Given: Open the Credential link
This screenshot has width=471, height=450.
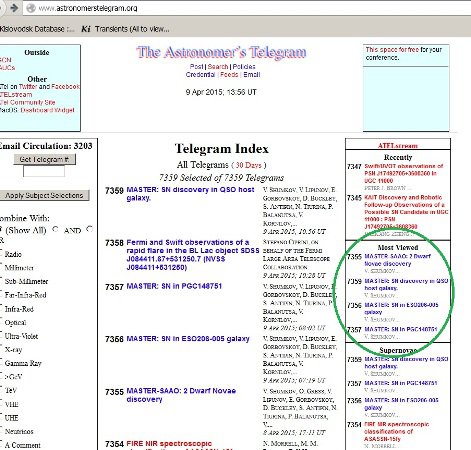Looking at the screenshot, I should (200, 75).
